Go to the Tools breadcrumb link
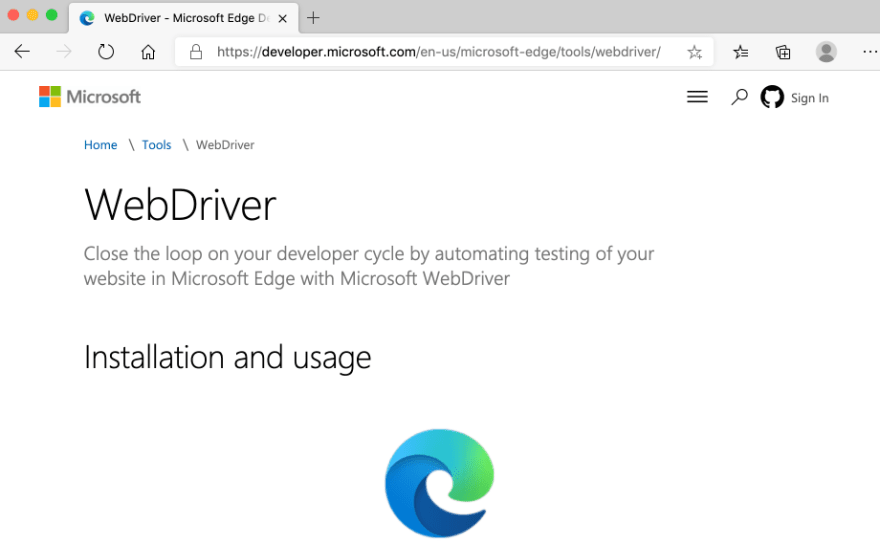This screenshot has width=880, height=545. [x=156, y=145]
